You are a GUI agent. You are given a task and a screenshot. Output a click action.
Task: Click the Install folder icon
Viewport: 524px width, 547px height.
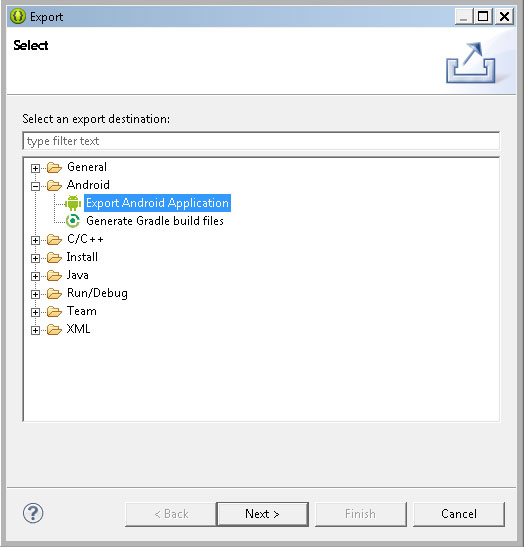click(54, 257)
